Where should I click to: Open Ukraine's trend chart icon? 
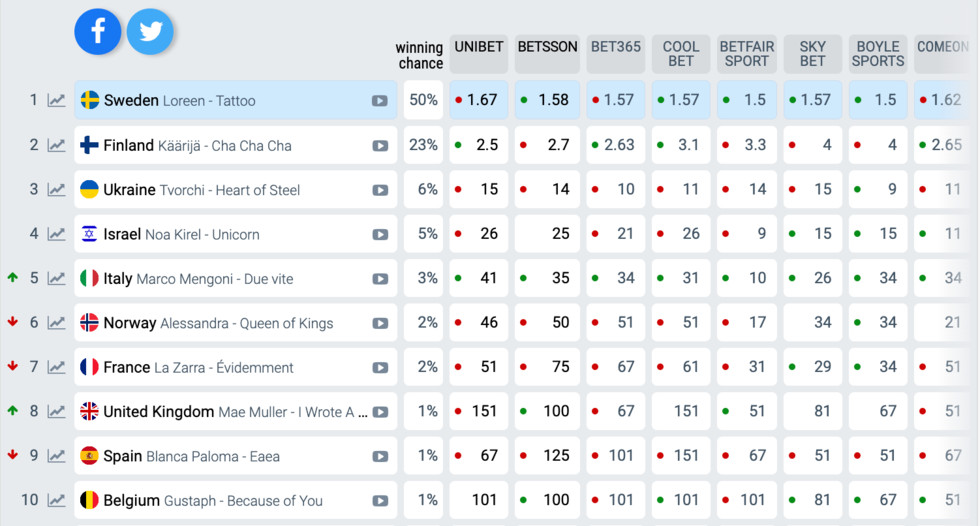pos(57,190)
